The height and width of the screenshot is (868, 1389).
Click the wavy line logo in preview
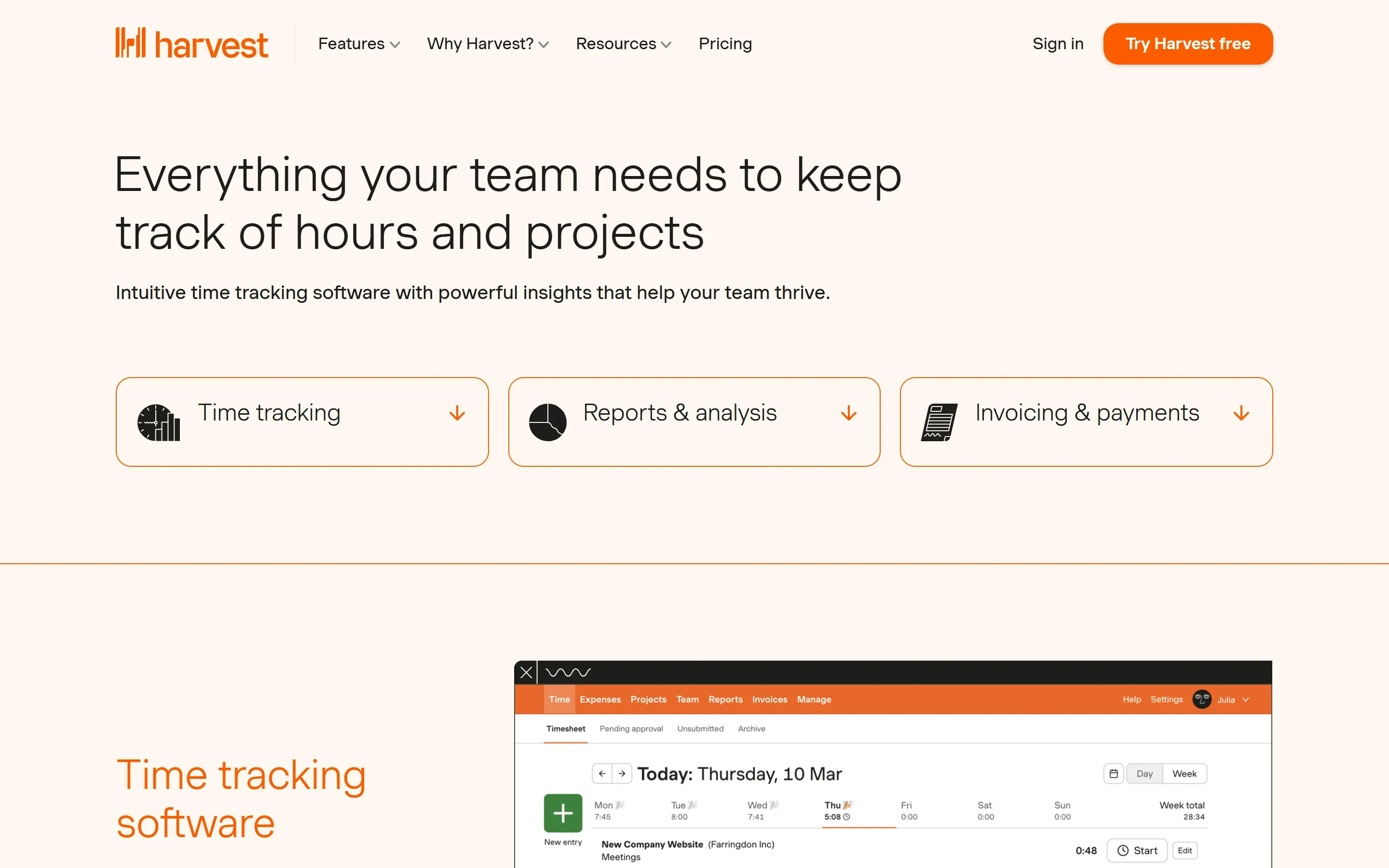[568, 672]
